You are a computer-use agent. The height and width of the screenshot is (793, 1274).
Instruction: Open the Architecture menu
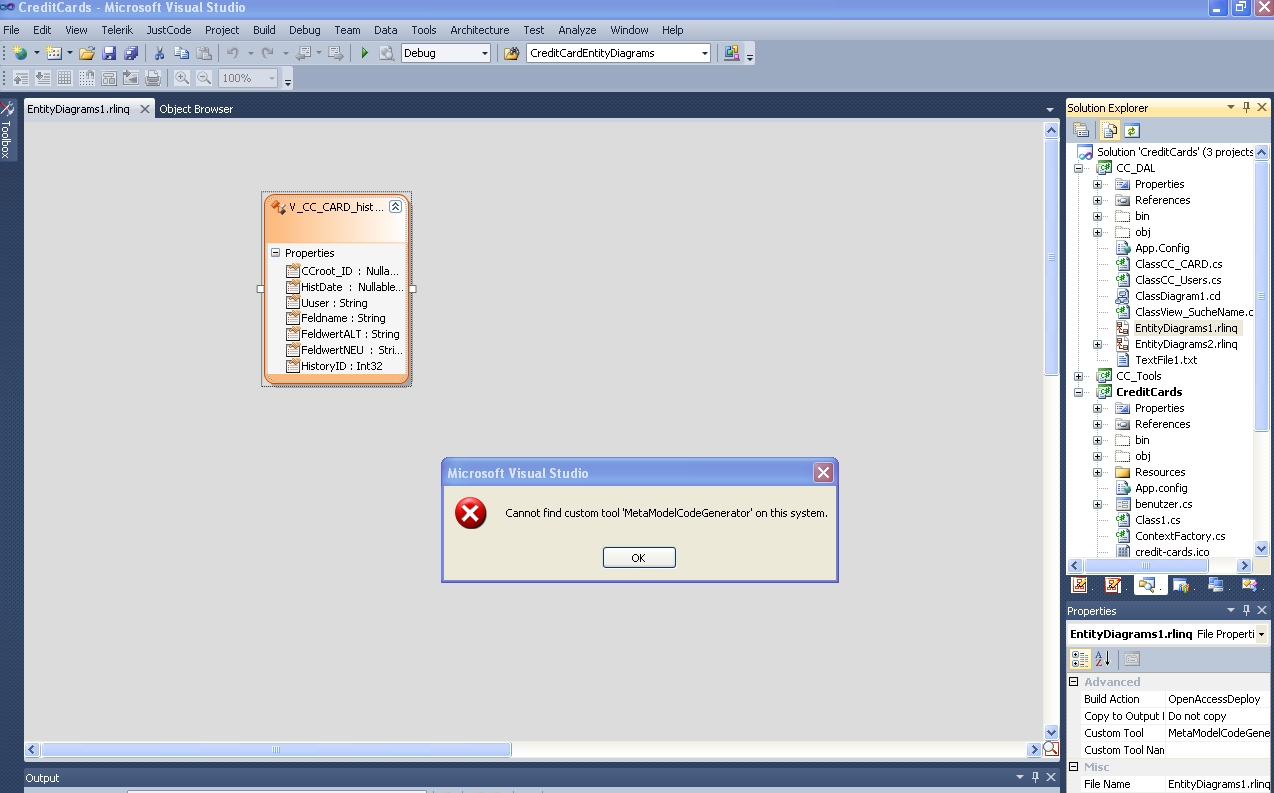(480, 30)
